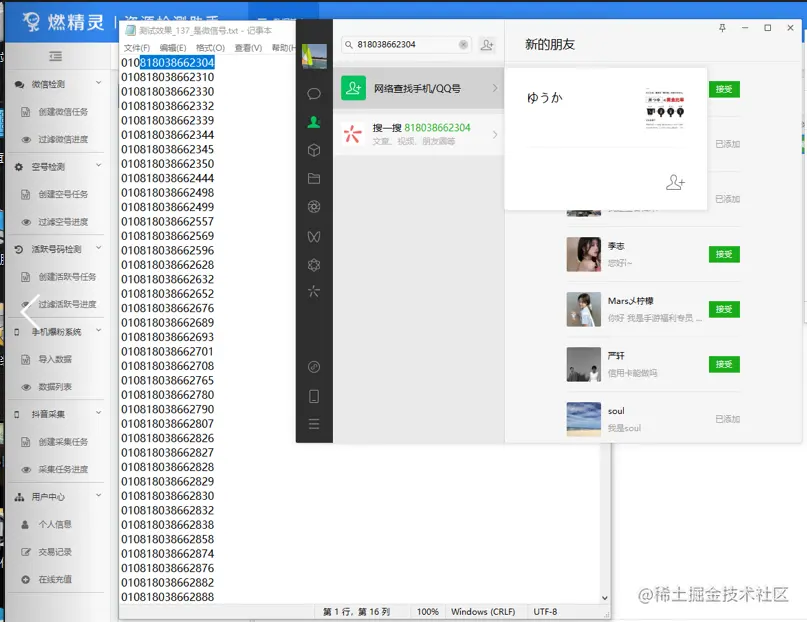Open WeChat Search star icon in sidebar
The width and height of the screenshot is (807, 622).
click(x=314, y=292)
